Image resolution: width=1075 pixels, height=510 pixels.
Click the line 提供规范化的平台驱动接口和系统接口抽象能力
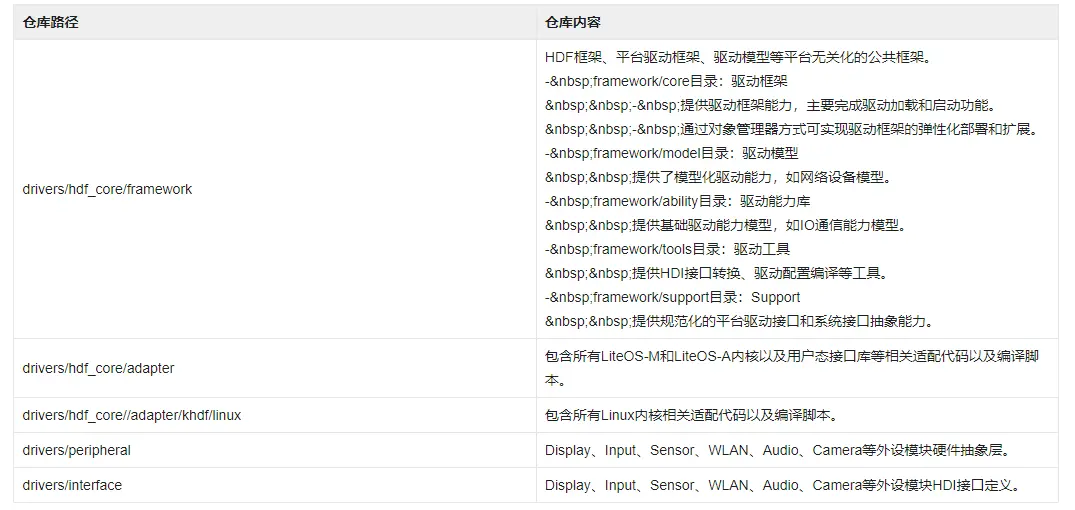click(740, 321)
